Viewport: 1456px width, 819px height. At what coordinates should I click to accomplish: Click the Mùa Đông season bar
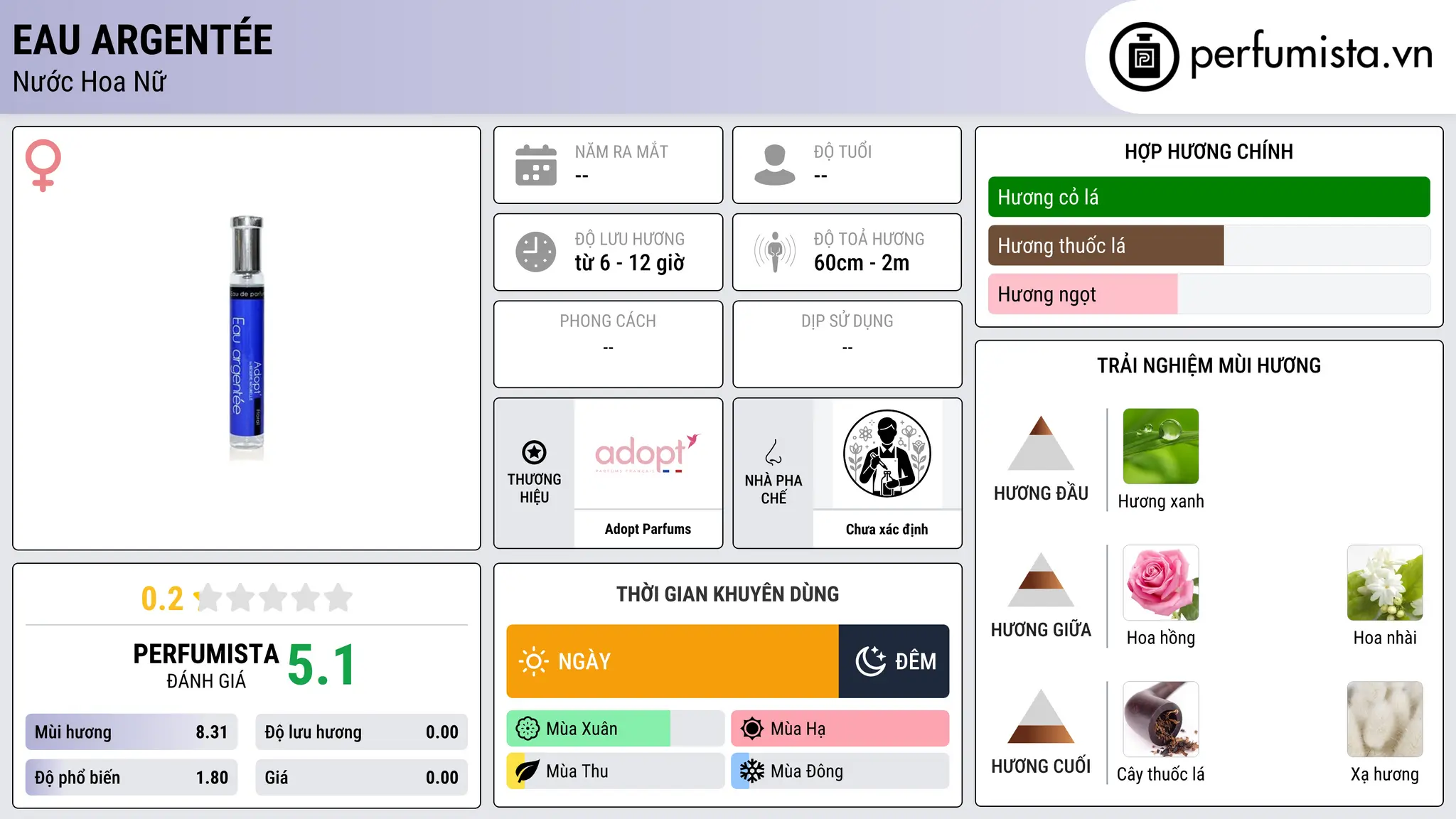tap(840, 771)
